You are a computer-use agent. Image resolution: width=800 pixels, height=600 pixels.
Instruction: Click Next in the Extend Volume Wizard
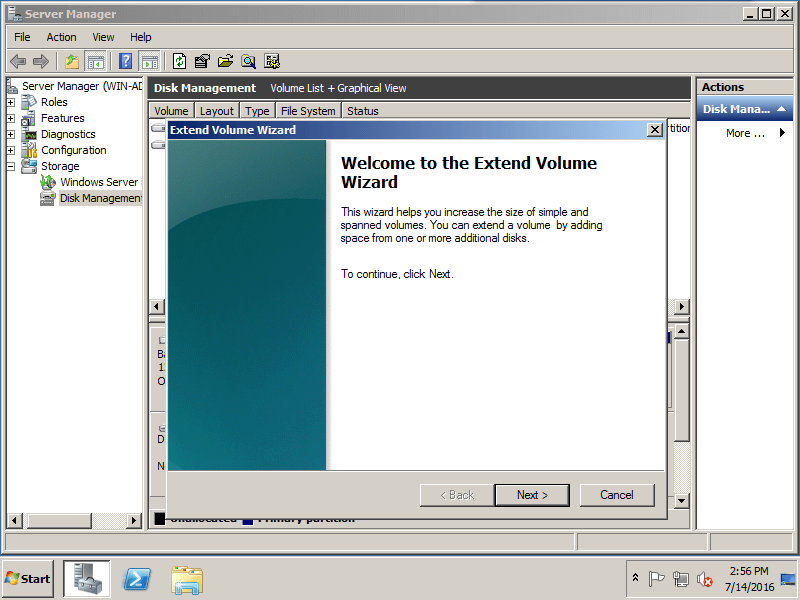point(532,495)
